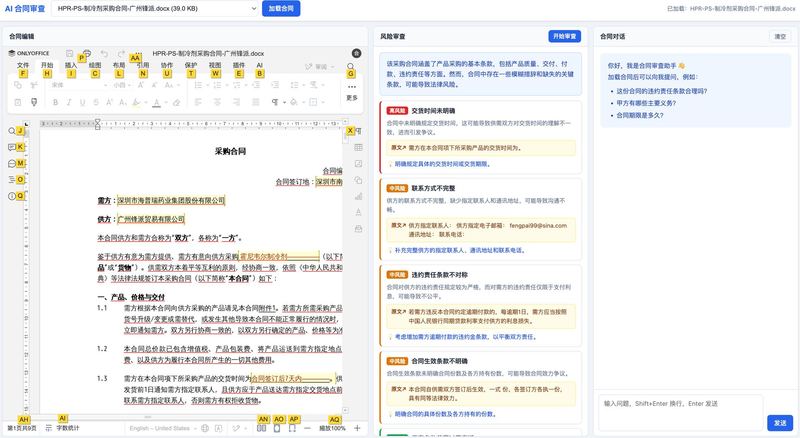The image size is (800, 438).
Task: Click the cut scissors icon
Action: [34, 85]
